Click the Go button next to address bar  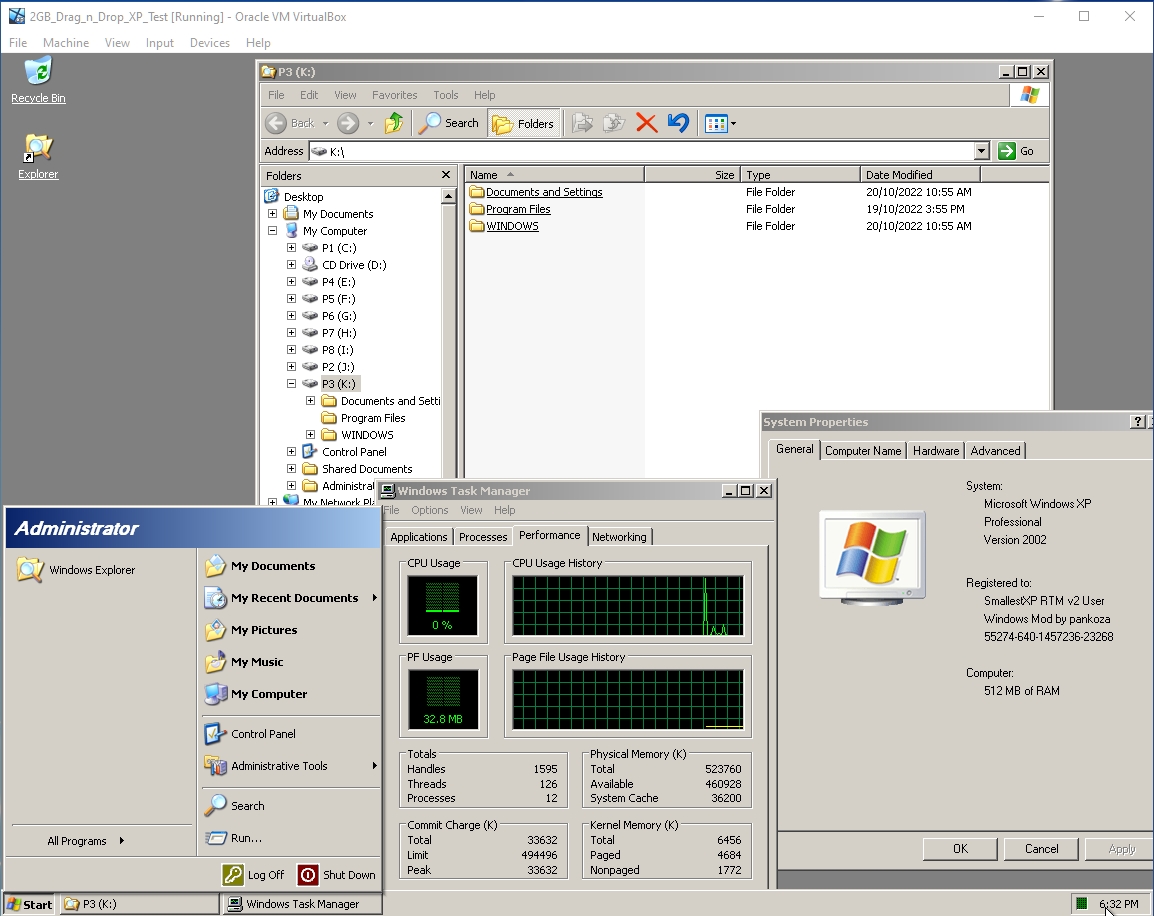click(1016, 151)
